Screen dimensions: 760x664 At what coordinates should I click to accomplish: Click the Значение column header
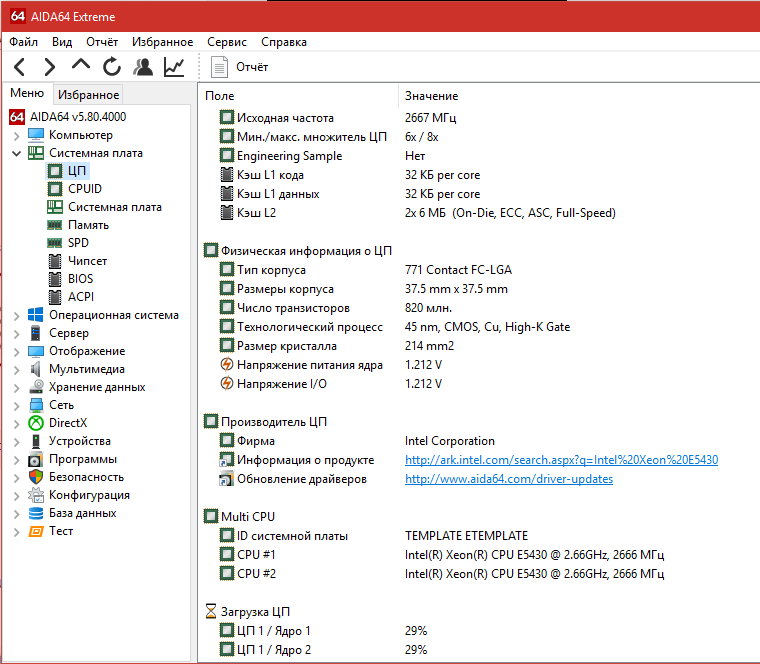pyautogui.click(x=431, y=96)
